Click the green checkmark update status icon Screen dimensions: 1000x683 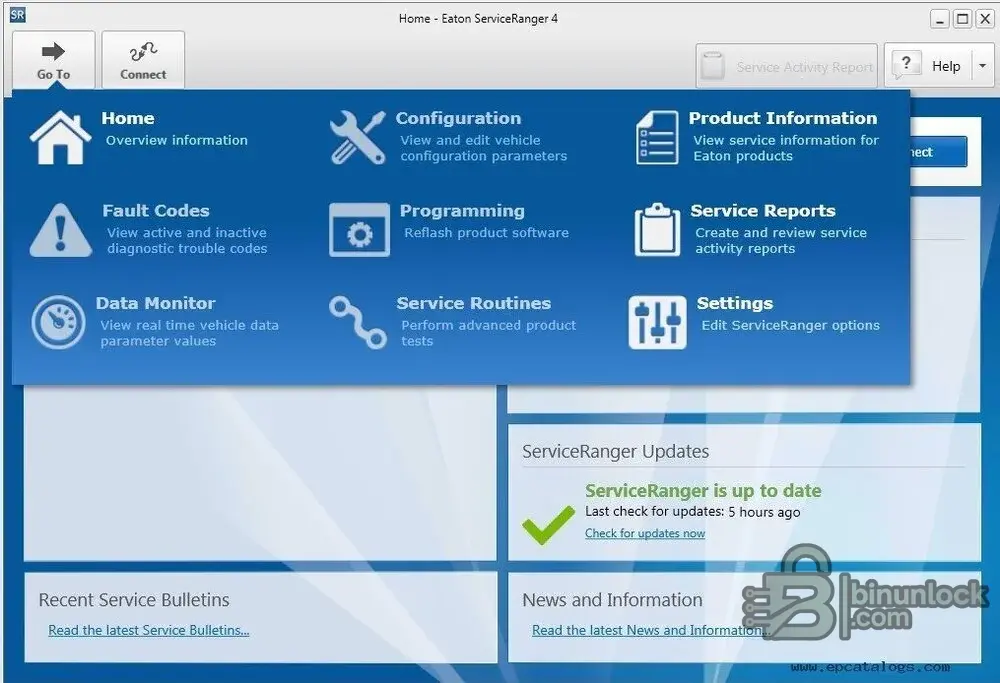(548, 524)
